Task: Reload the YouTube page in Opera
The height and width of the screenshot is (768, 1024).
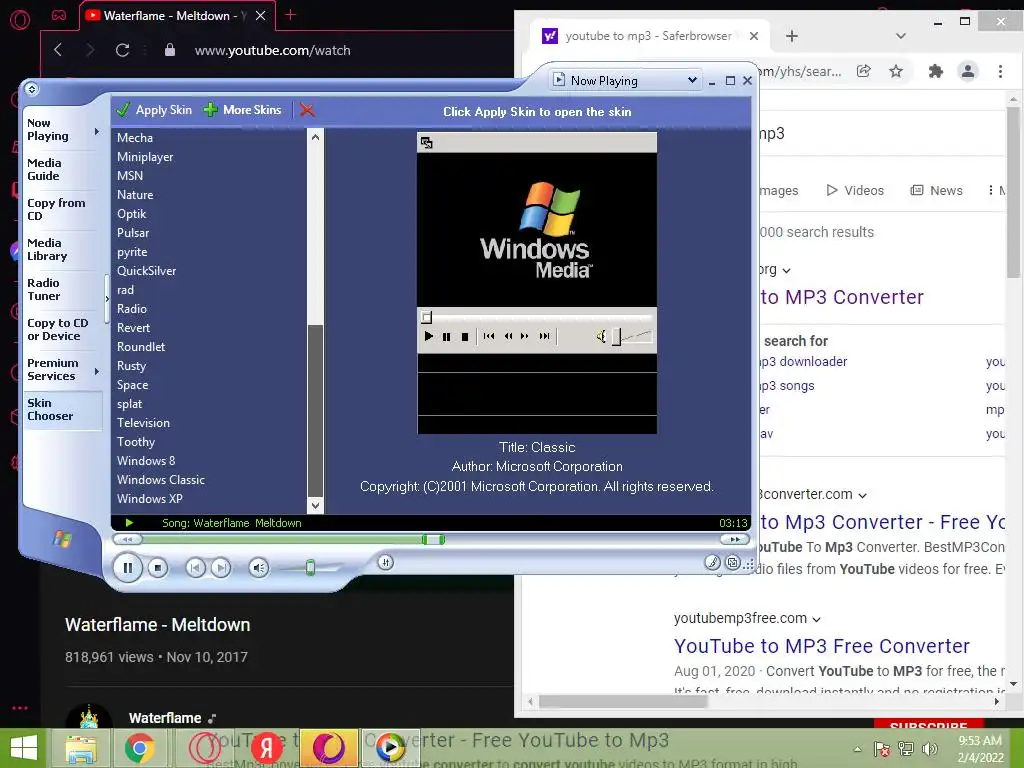Action: tap(122, 50)
